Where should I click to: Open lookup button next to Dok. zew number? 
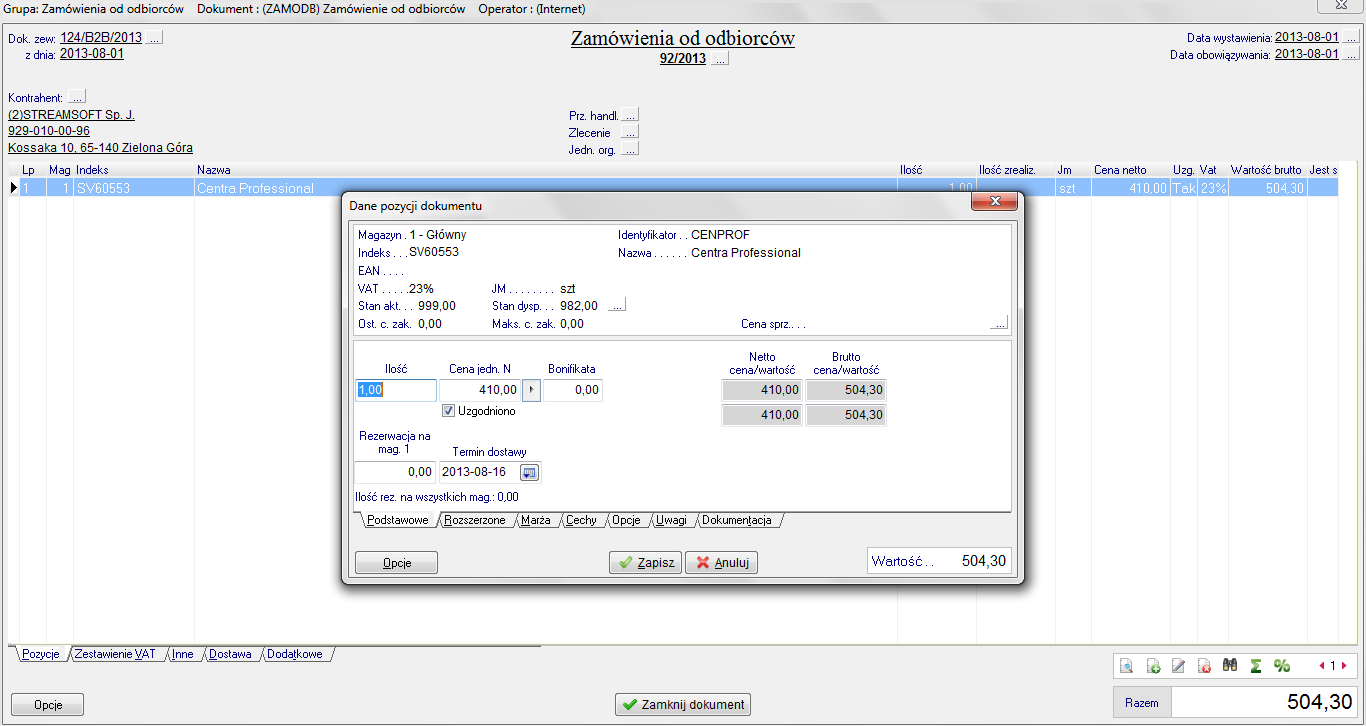(x=154, y=38)
